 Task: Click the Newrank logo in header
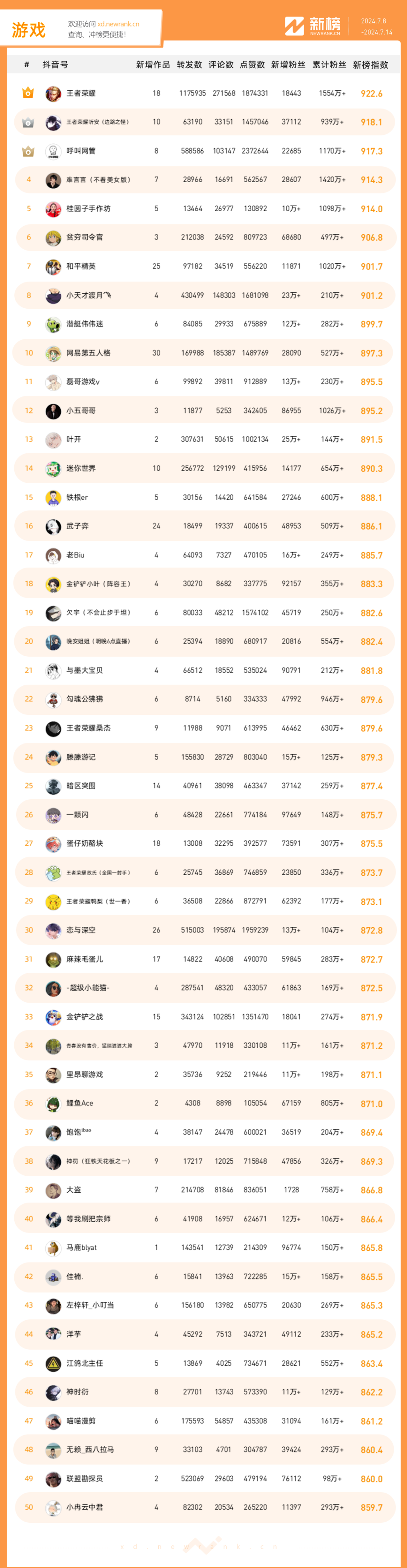click(313, 26)
